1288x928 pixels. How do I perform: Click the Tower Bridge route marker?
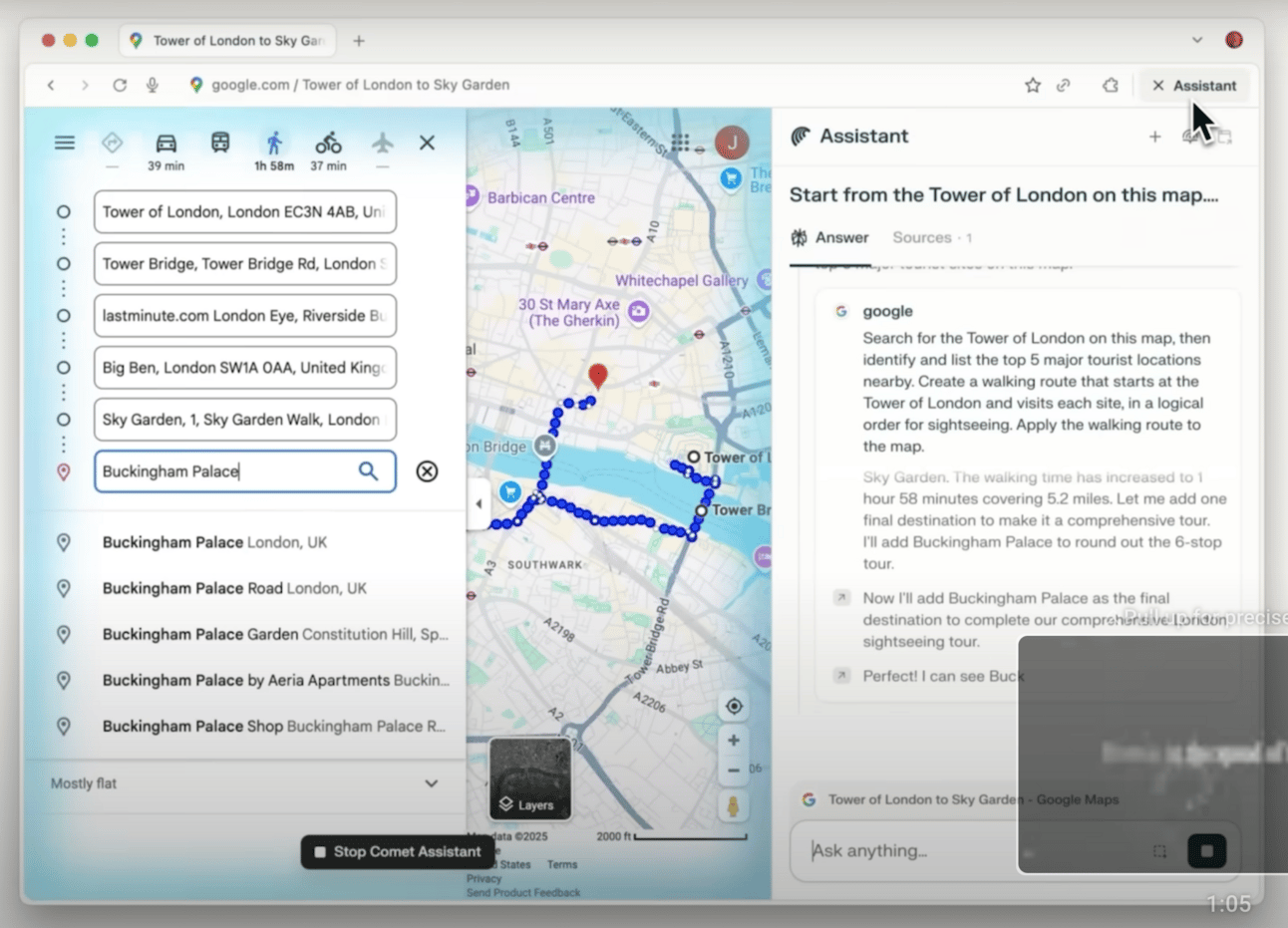(702, 510)
